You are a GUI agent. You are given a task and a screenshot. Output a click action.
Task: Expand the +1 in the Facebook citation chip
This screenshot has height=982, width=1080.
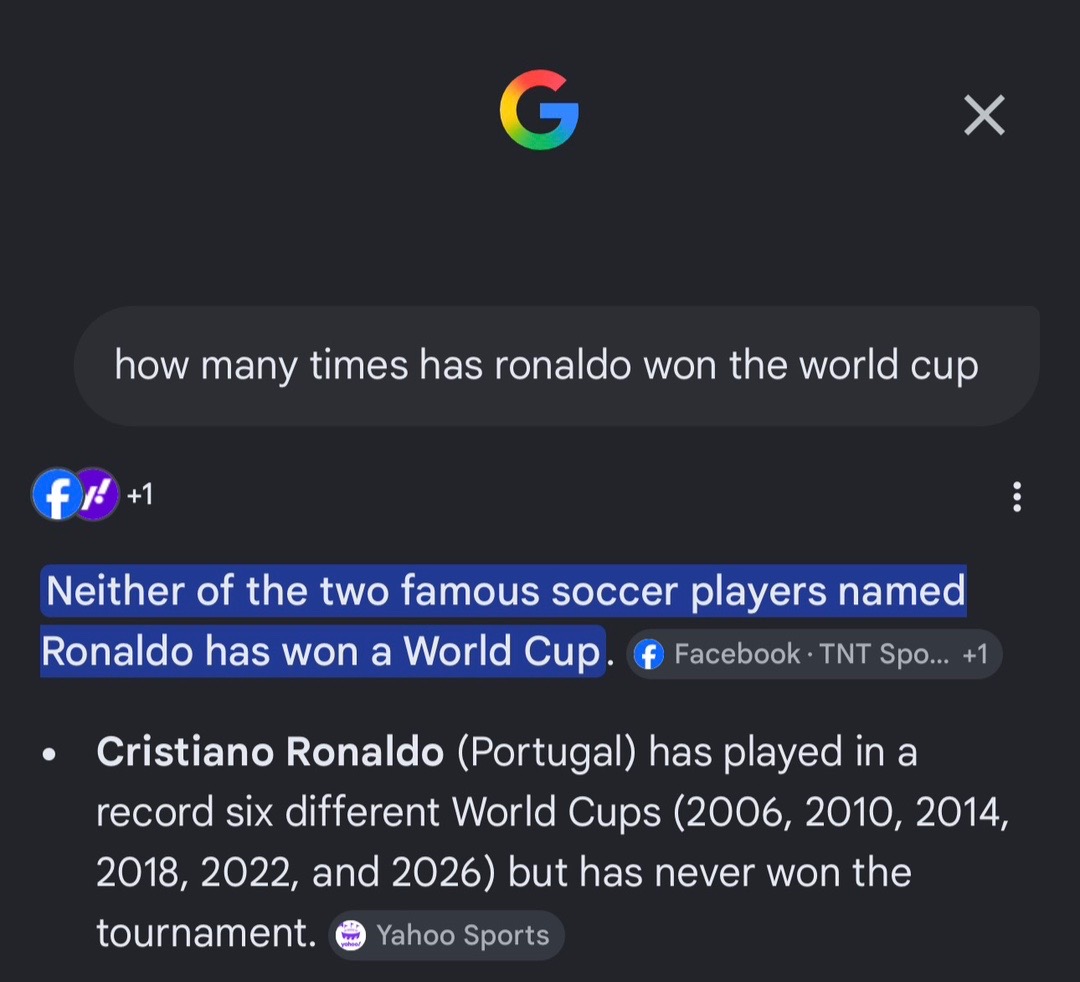pyautogui.click(x=975, y=654)
